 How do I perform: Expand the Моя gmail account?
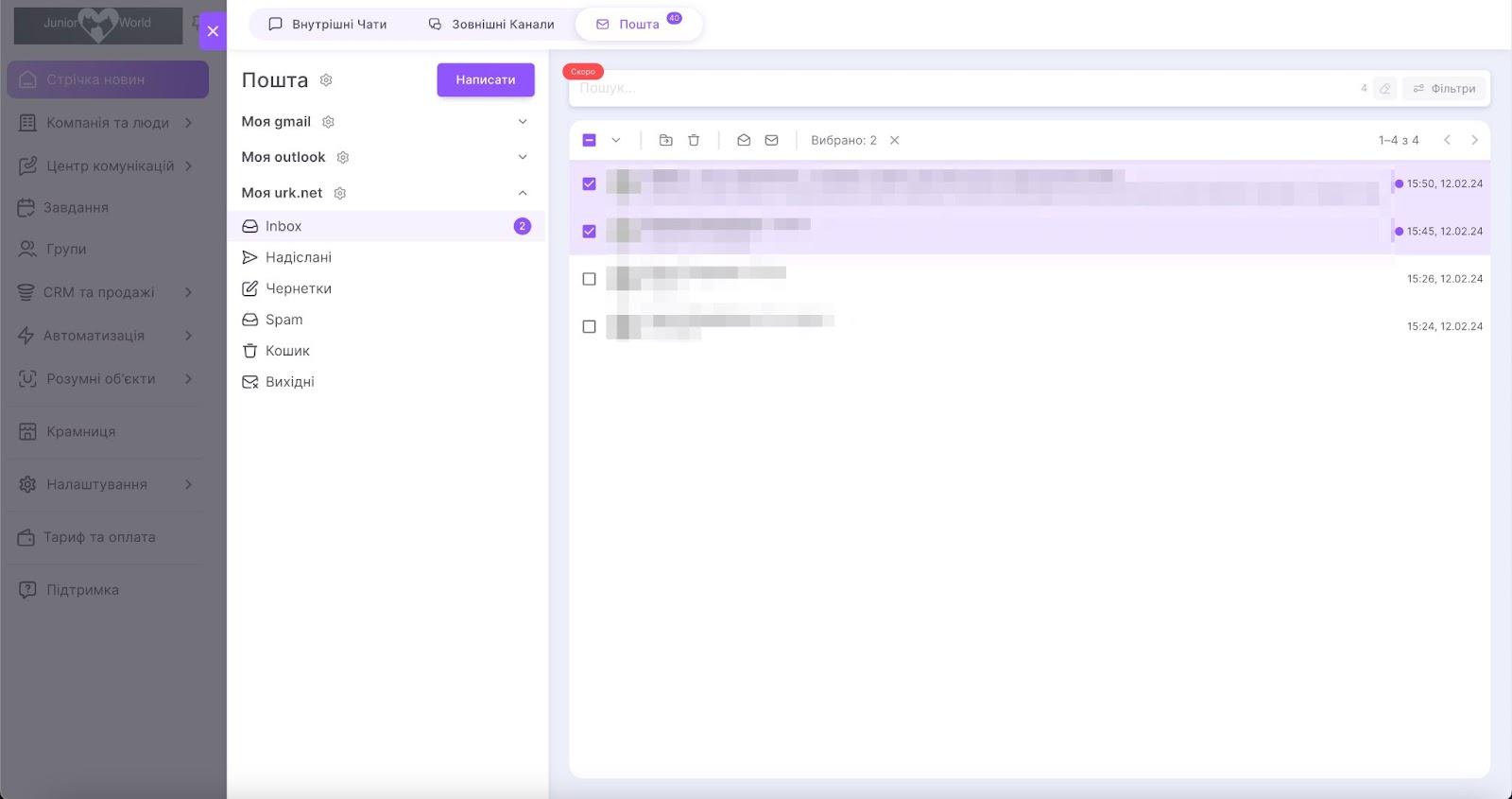[x=523, y=122]
